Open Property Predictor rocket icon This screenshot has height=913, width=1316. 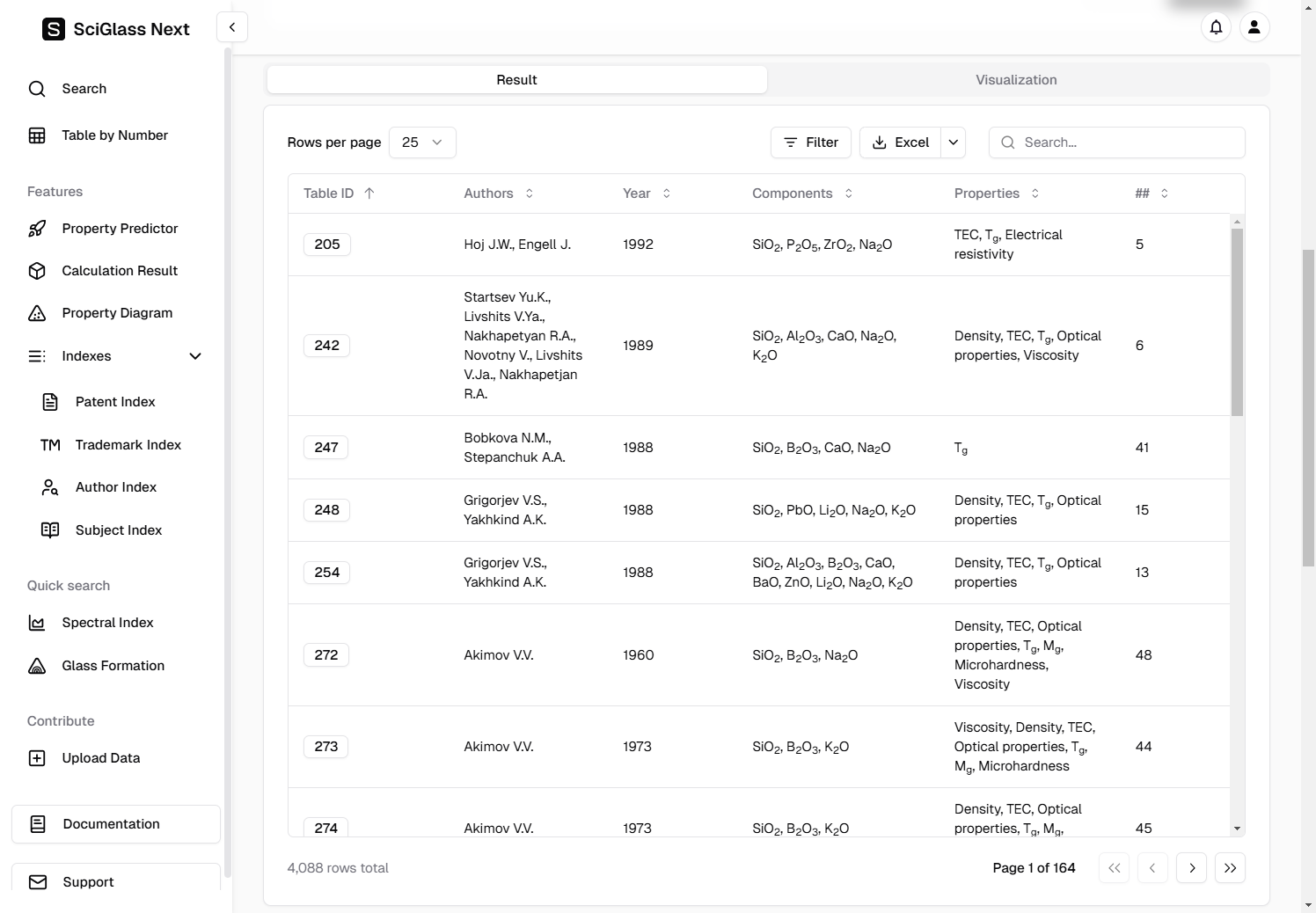37,229
